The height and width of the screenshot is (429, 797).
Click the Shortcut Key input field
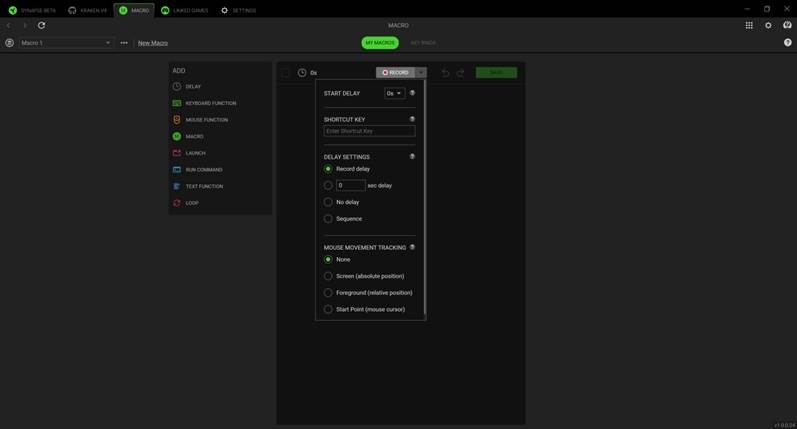[370, 131]
